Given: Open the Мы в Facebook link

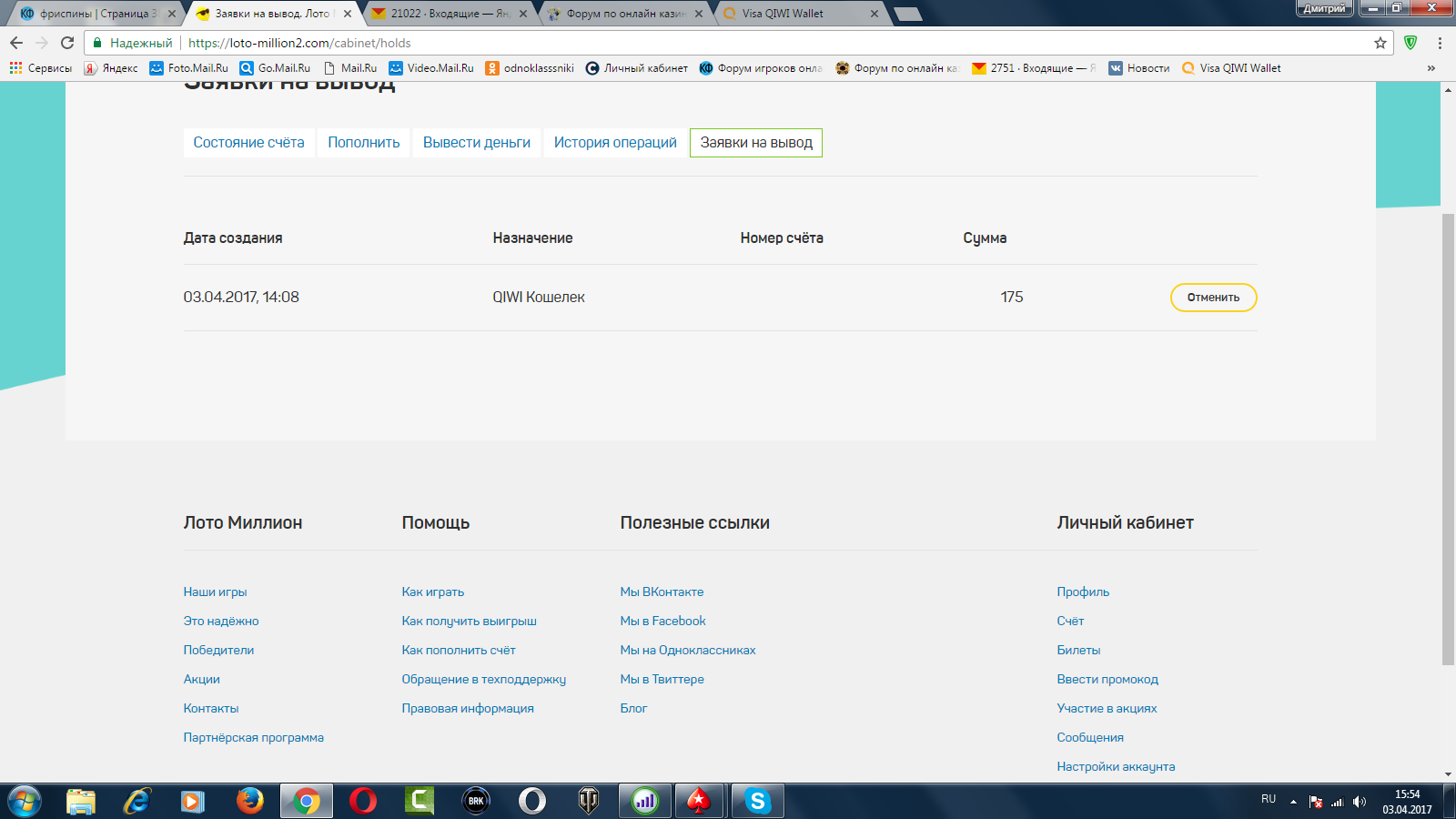Looking at the screenshot, I should 663,621.
